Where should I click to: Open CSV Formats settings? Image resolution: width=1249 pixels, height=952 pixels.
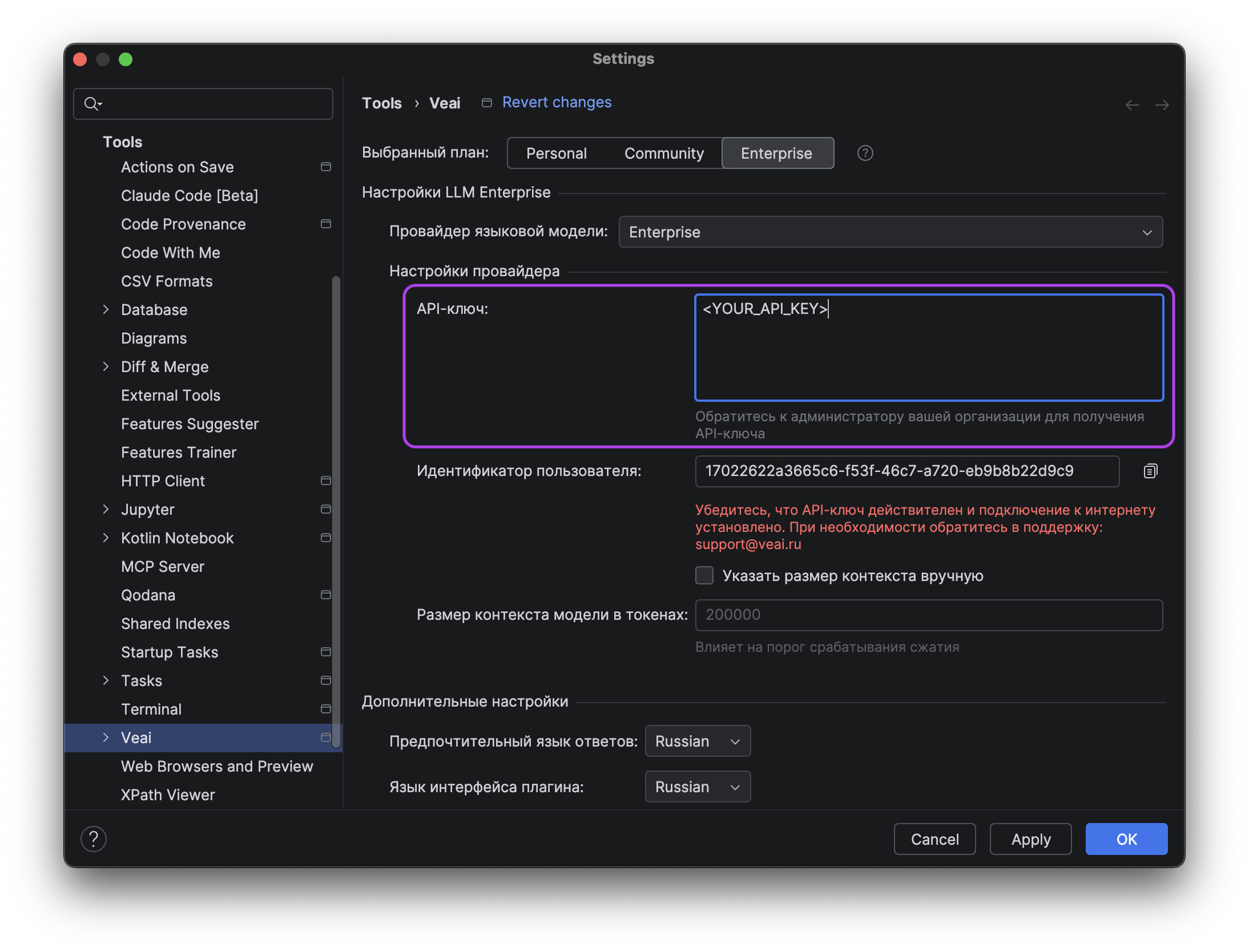coord(167,281)
